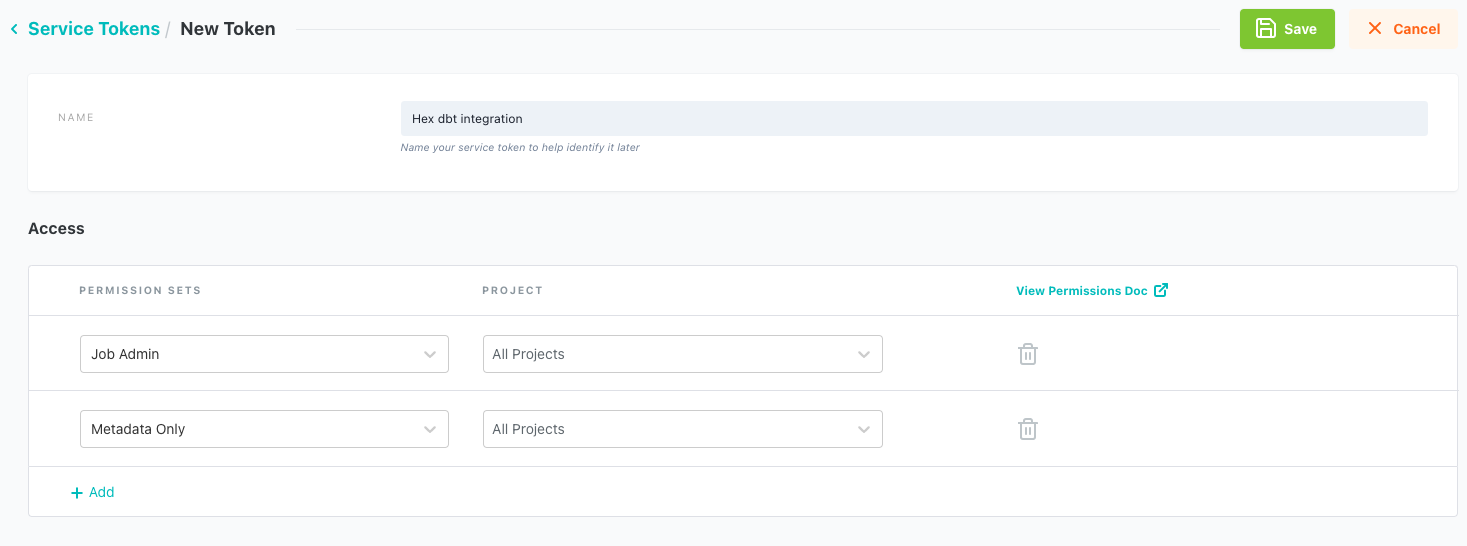
Task: Click the Add permission text link
Action: click(x=102, y=492)
